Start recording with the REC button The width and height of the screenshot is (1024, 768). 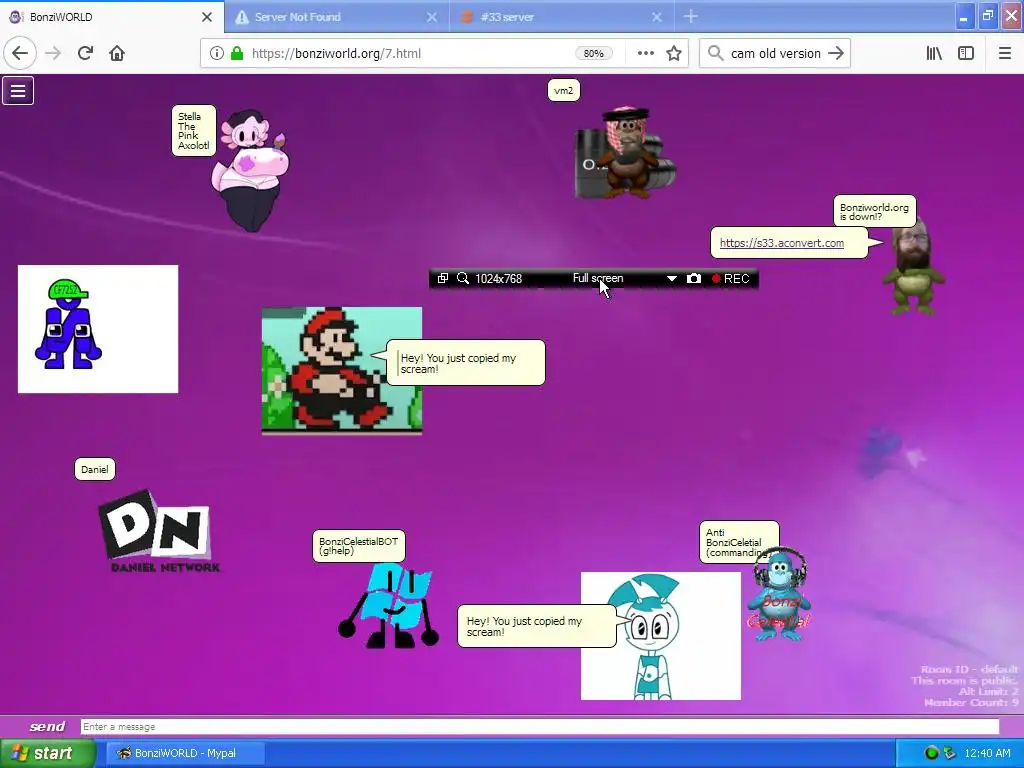click(731, 278)
